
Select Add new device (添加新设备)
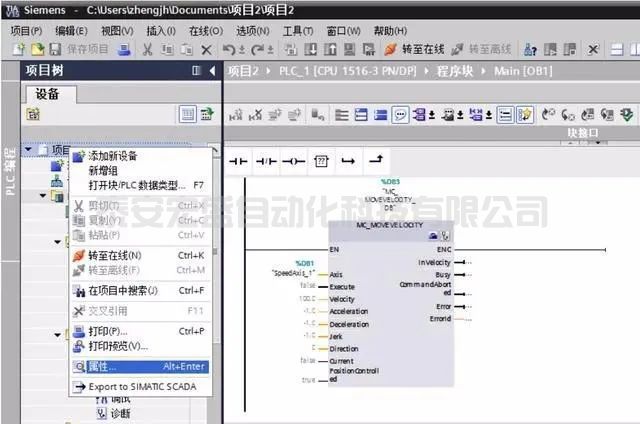coord(112,156)
